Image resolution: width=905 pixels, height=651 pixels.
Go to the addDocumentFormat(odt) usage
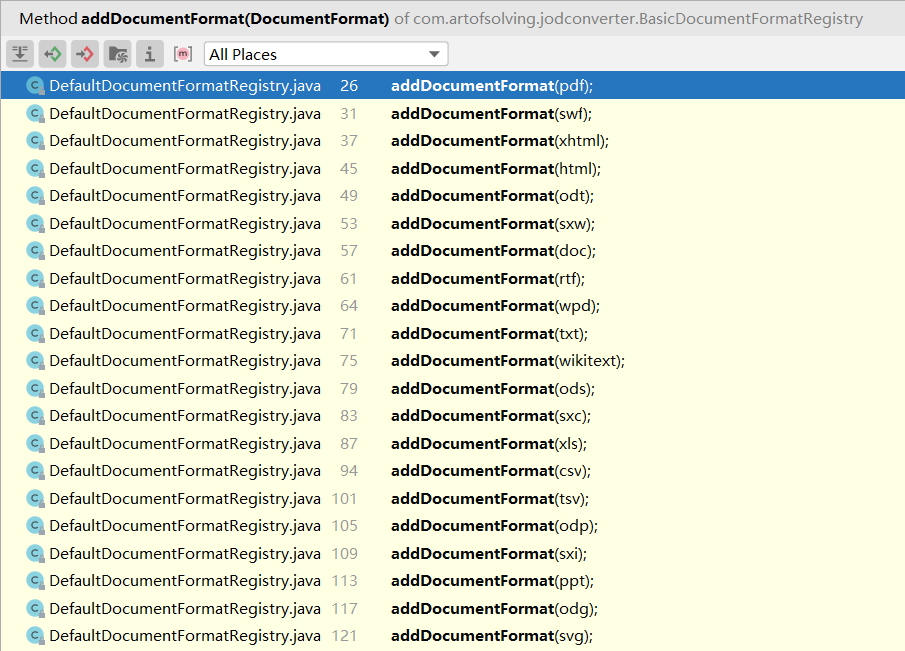tap(492, 196)
